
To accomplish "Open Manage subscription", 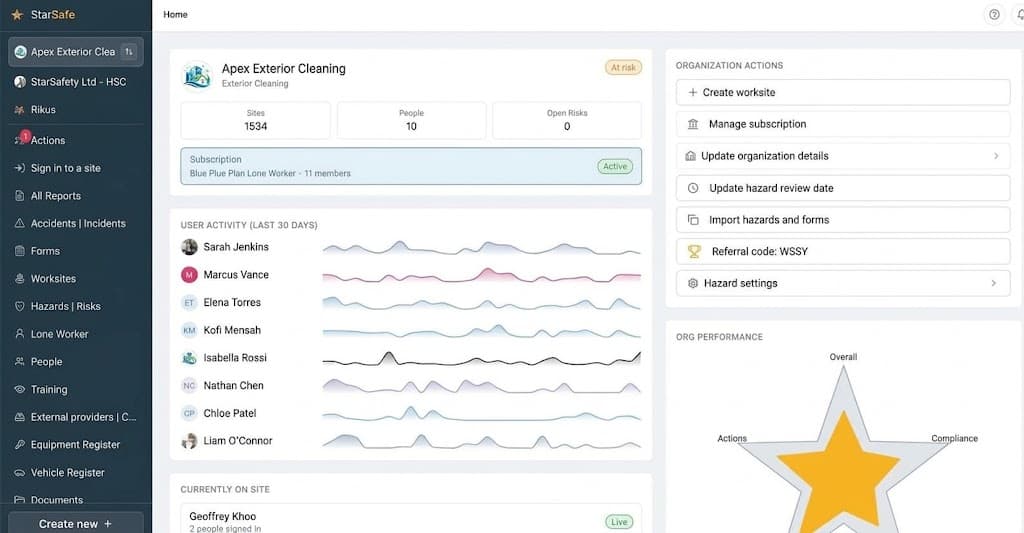I will [x=843, y=124].
